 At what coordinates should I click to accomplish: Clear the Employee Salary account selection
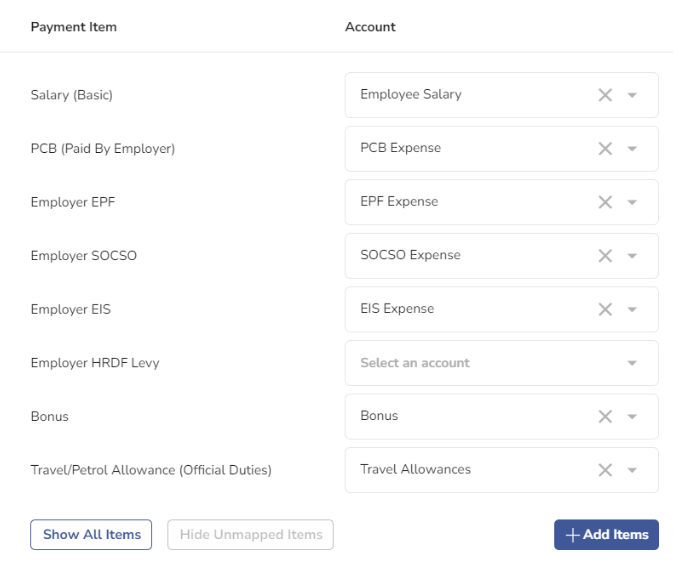coord(605,95)
